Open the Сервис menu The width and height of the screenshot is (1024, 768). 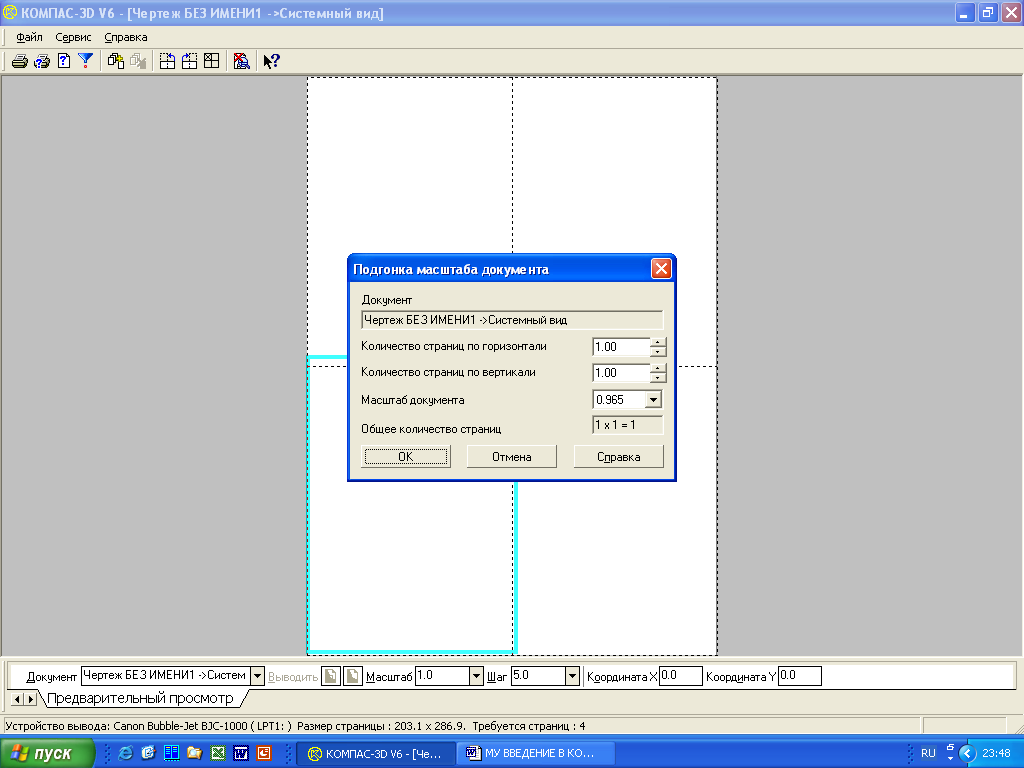tap(73, 37)
